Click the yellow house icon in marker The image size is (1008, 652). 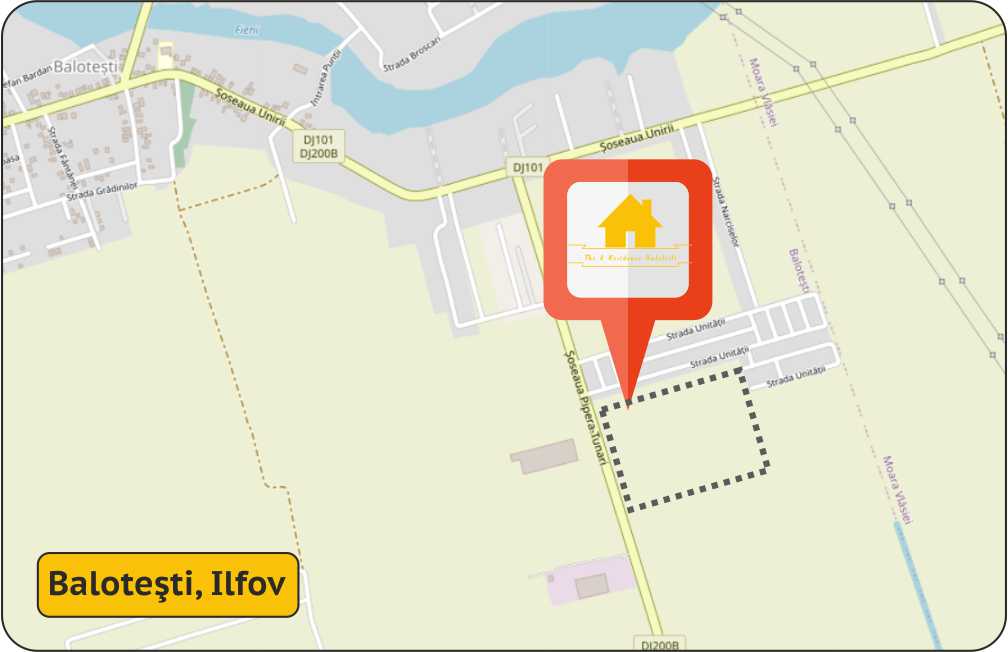(x=629, y=222)
